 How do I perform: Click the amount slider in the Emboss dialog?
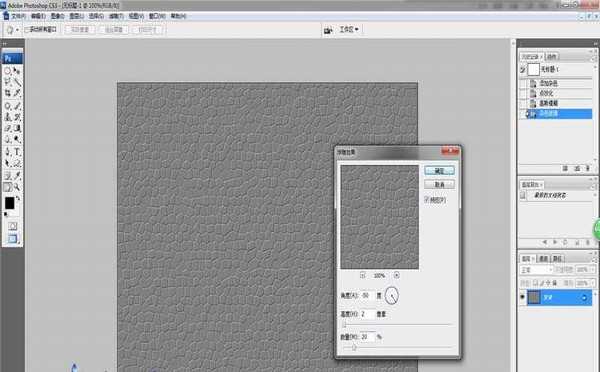[x=397, y=348]
